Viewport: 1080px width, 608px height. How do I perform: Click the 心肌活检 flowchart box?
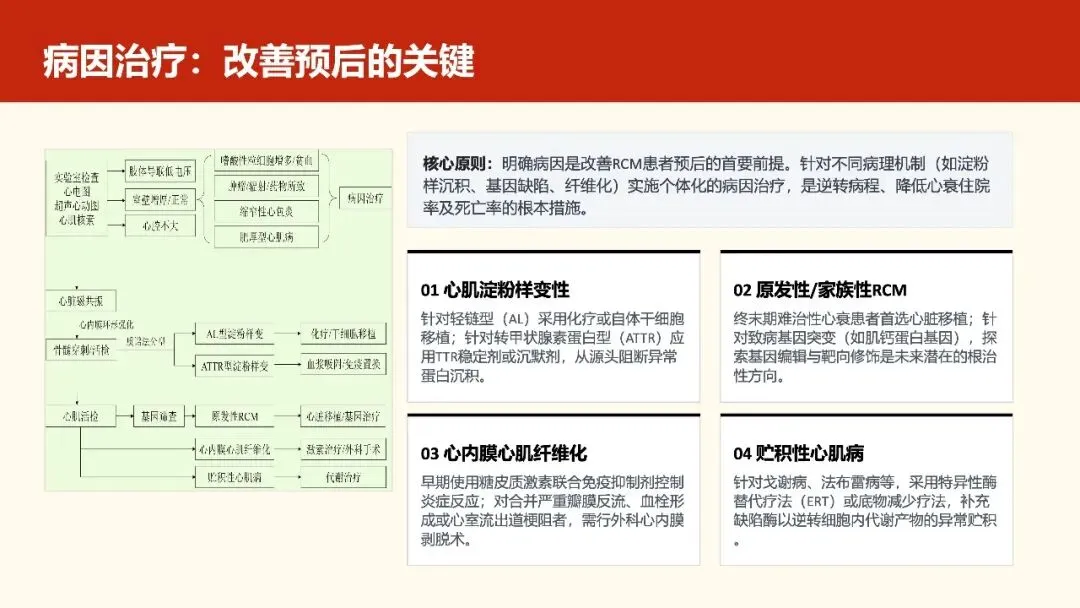(81, 417)
